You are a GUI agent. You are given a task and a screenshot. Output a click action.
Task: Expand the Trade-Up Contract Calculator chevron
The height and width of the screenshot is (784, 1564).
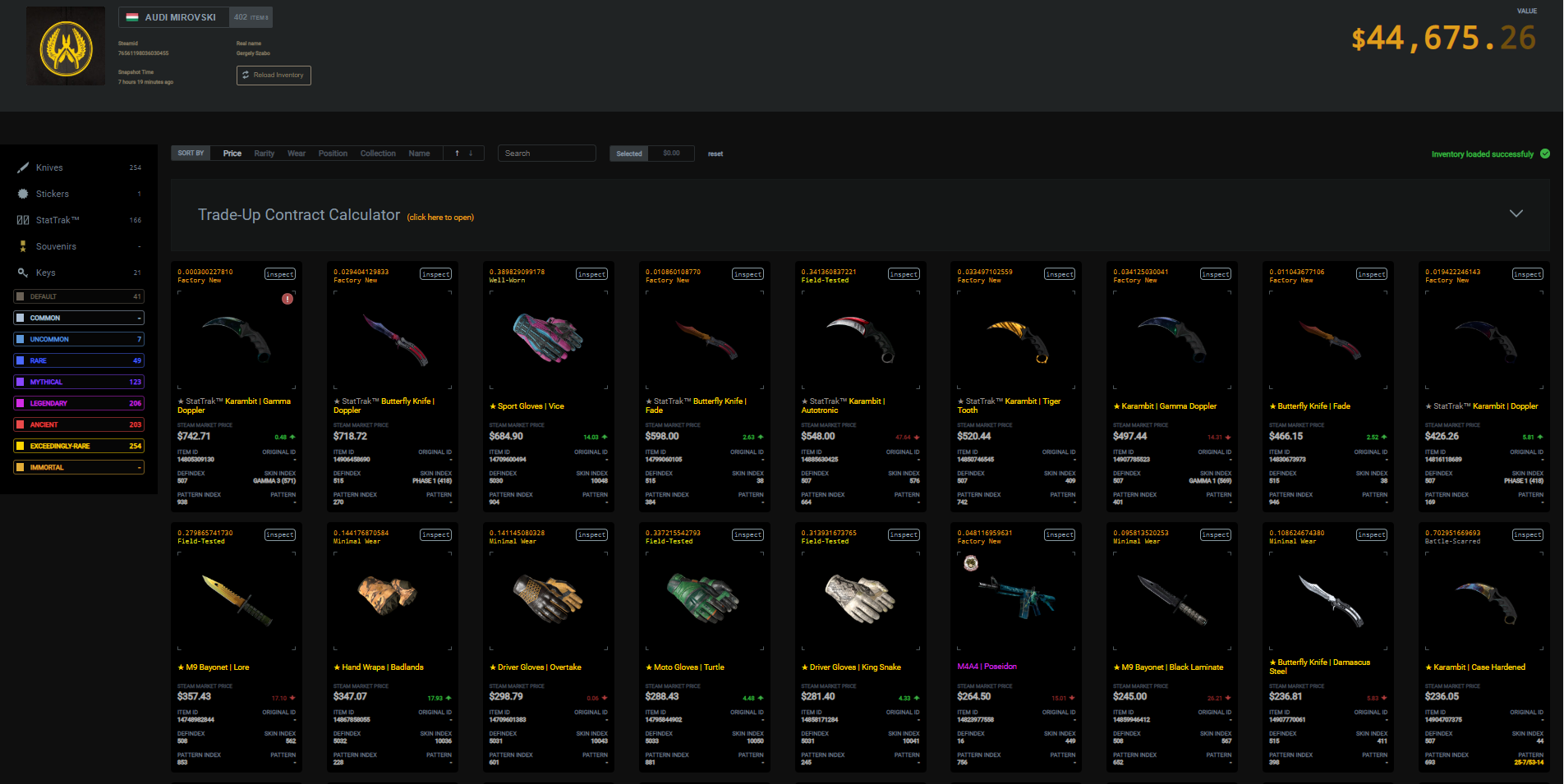coord(1516,213)
